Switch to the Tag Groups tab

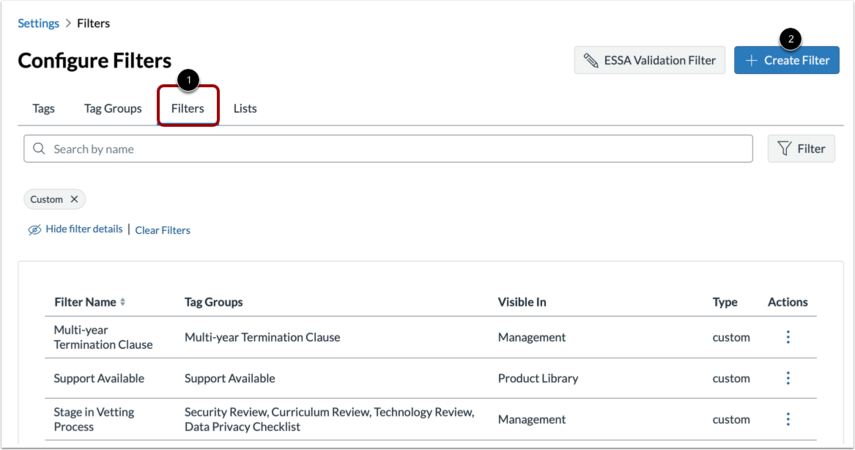tap(113, 108)
